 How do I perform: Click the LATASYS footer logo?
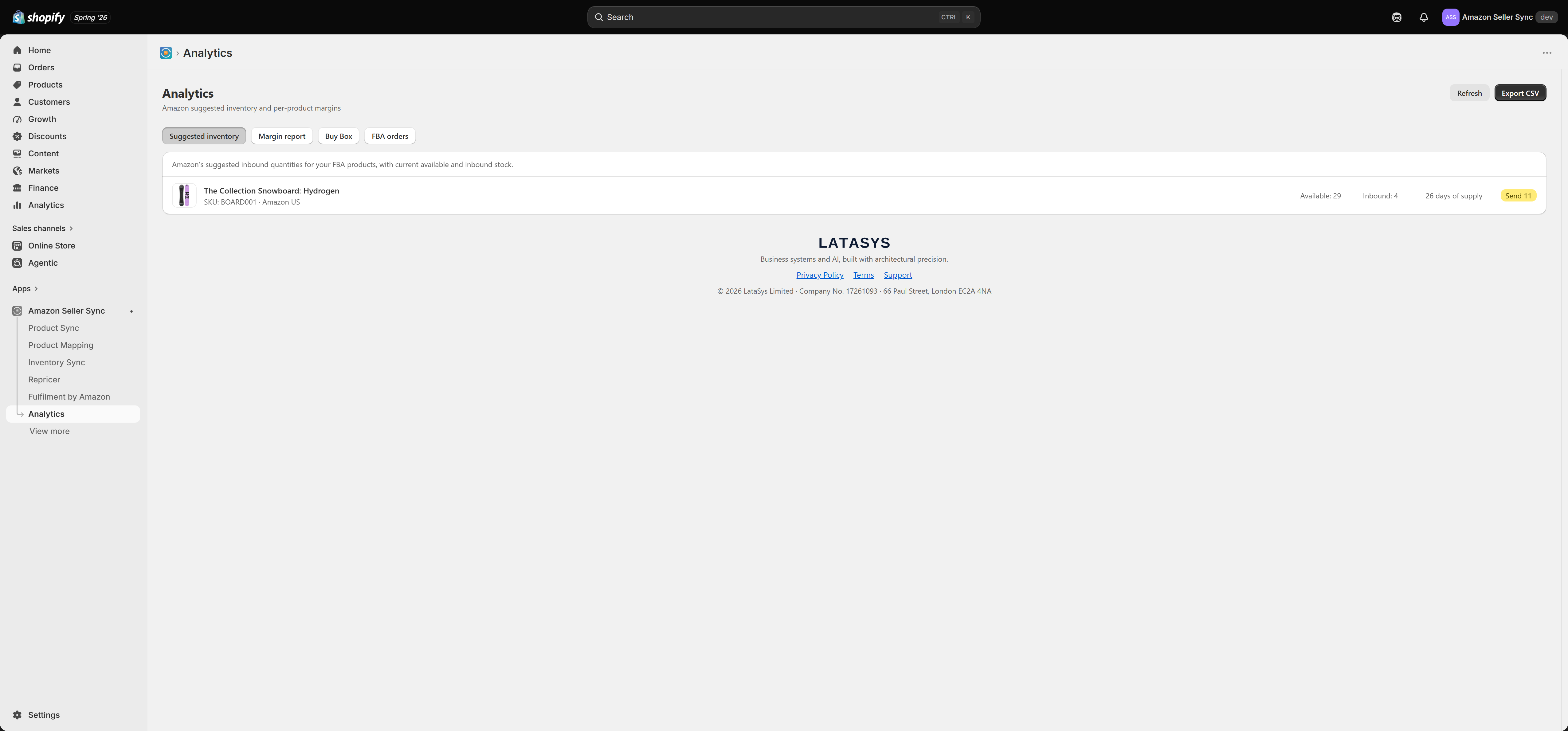pos(854,243)
